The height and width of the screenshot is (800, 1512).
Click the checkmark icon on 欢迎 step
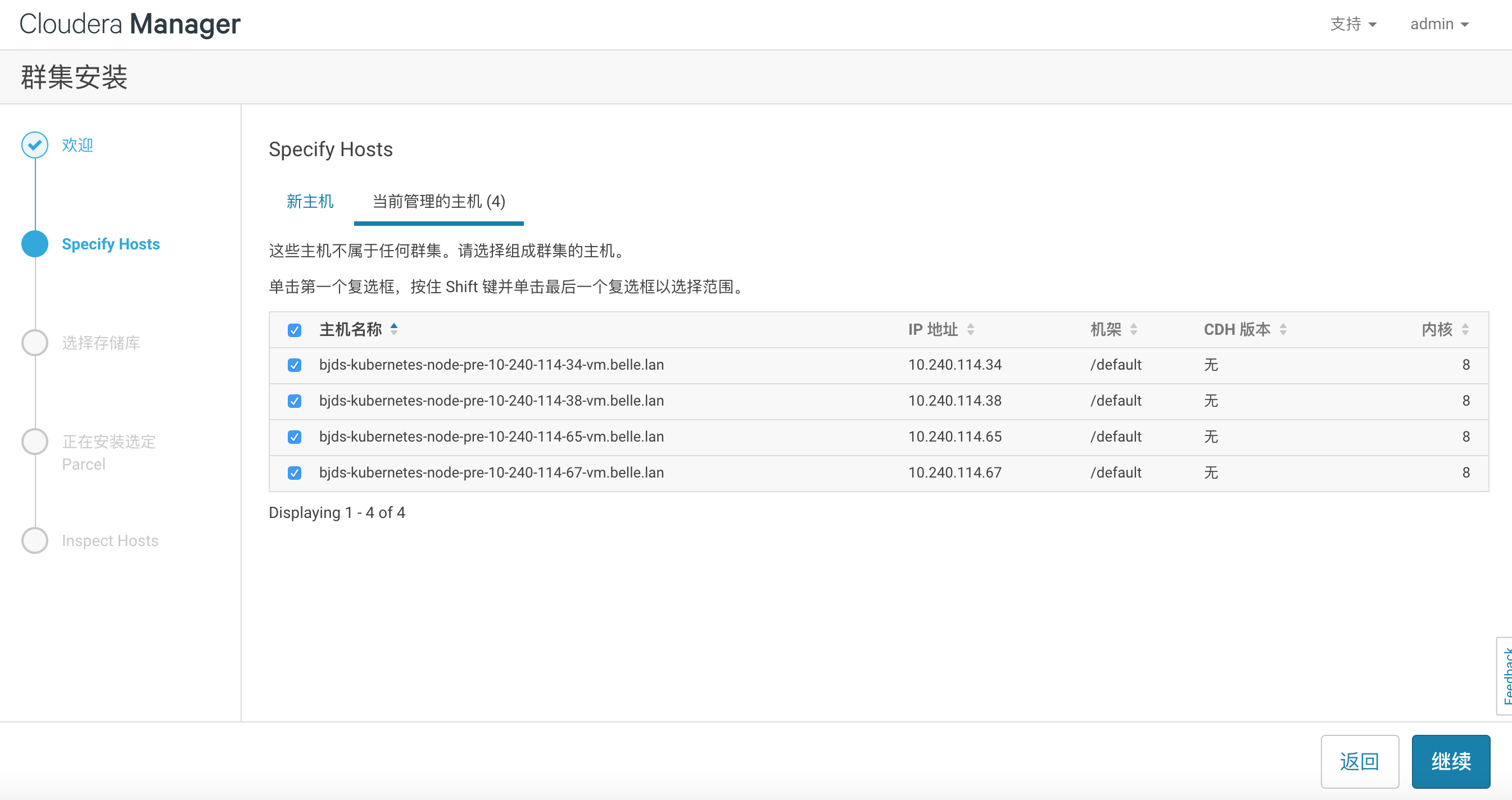(35, 145)
